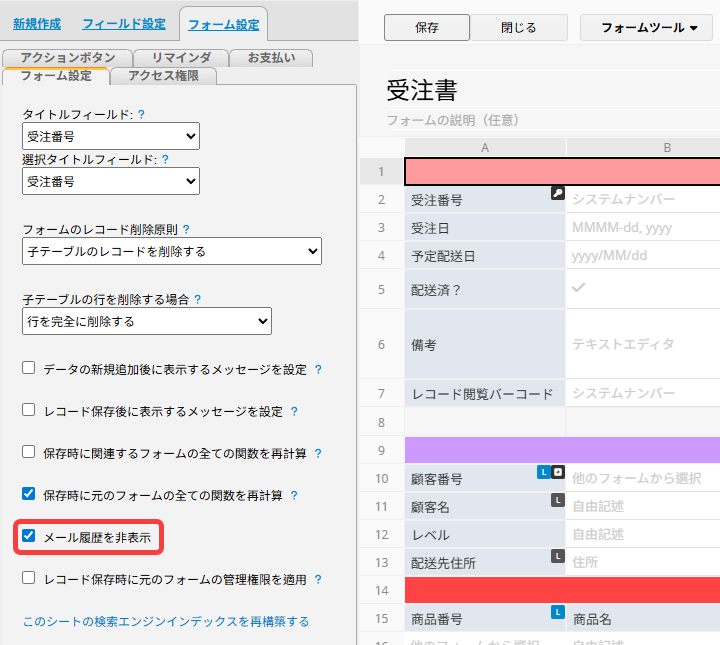Check レコード保存時に元のフォームの管理権限を適用 option
Image resolution: width=720 pixels, height=645 pixels.
[29, 578]
